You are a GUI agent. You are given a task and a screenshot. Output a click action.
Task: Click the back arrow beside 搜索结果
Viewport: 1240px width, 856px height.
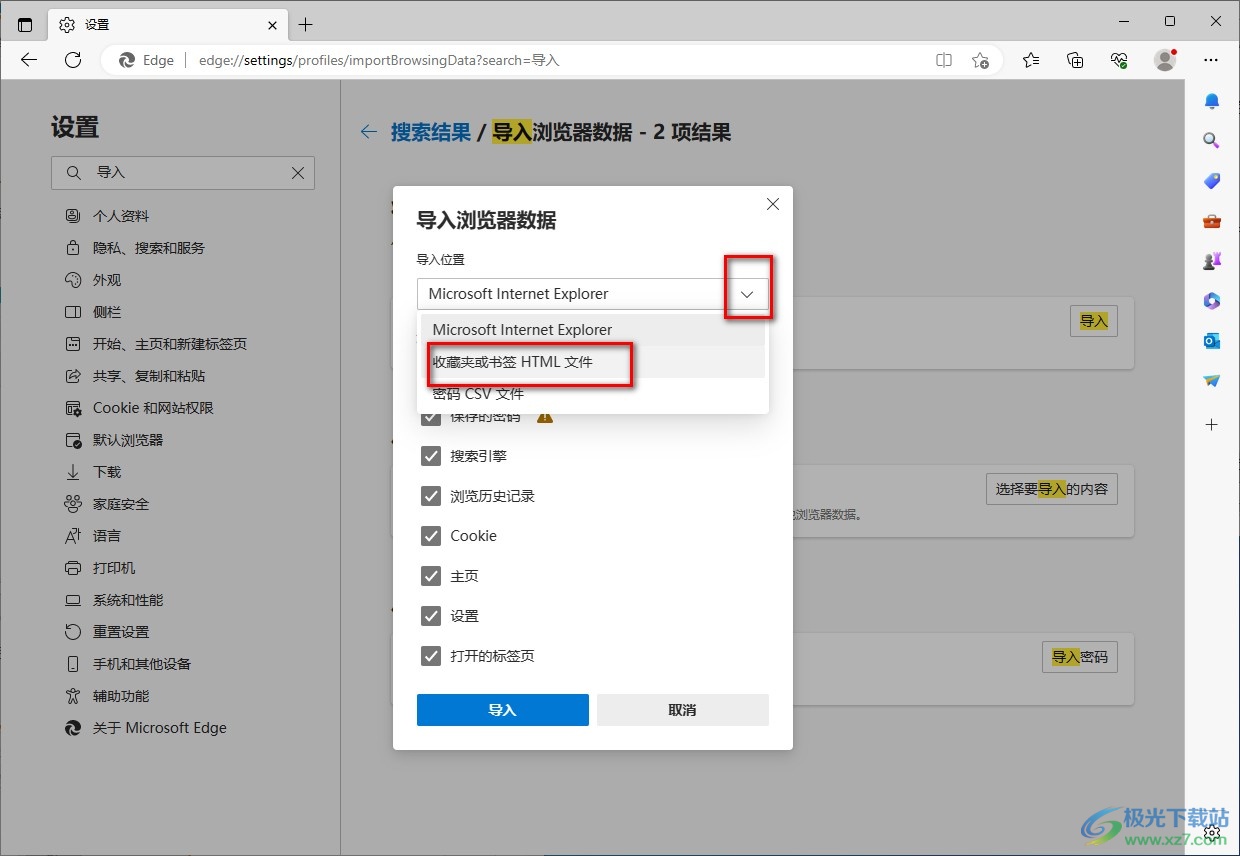pyautogui.click(x=369, y=132)
